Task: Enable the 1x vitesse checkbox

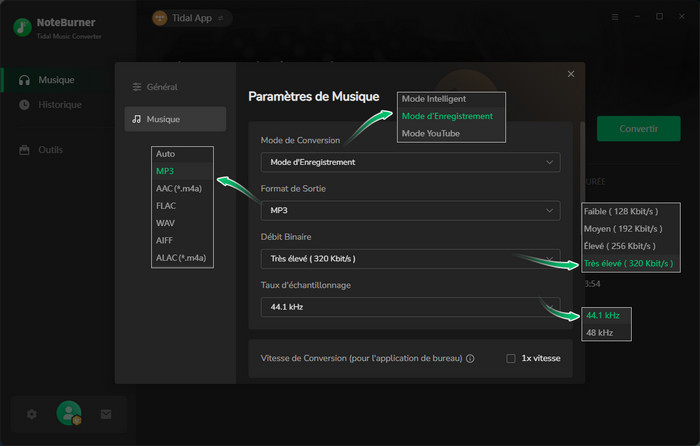Action: 512,358
